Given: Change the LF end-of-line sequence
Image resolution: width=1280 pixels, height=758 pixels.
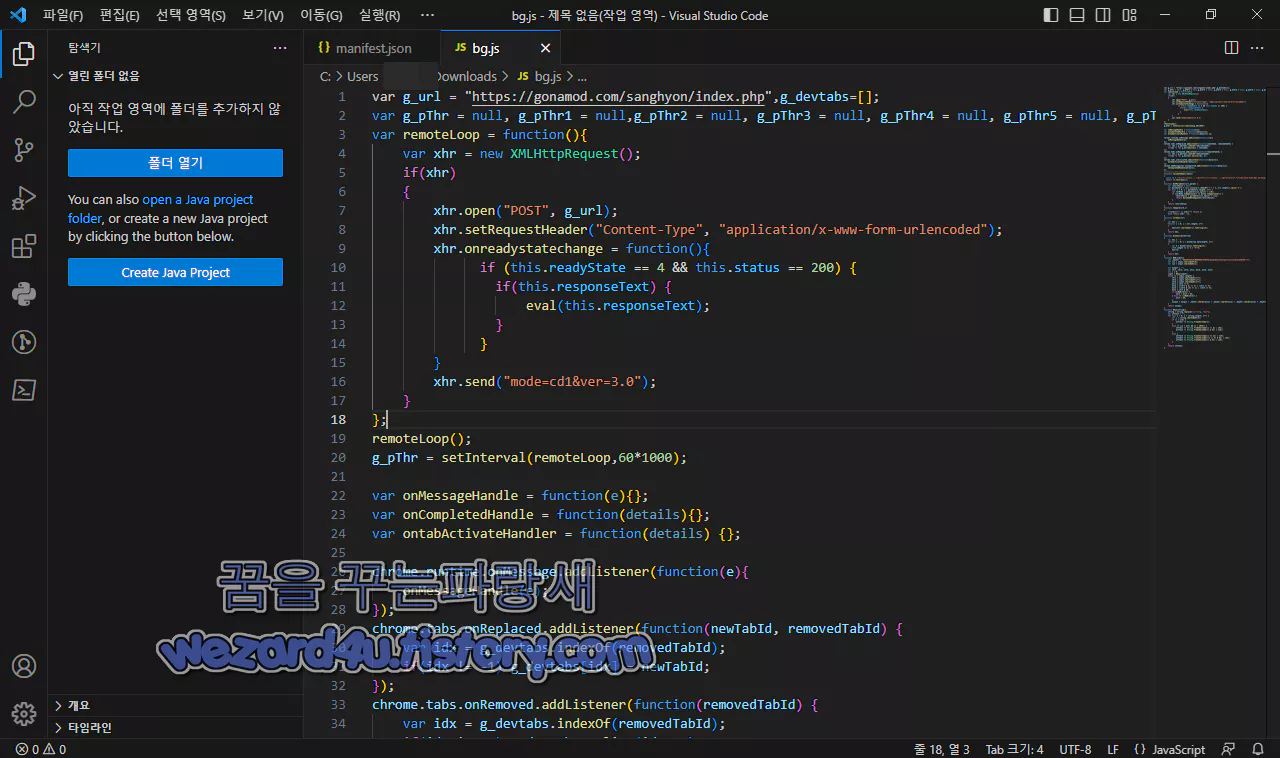Looking at the screenshot, I should click(x=1113, y=749).
